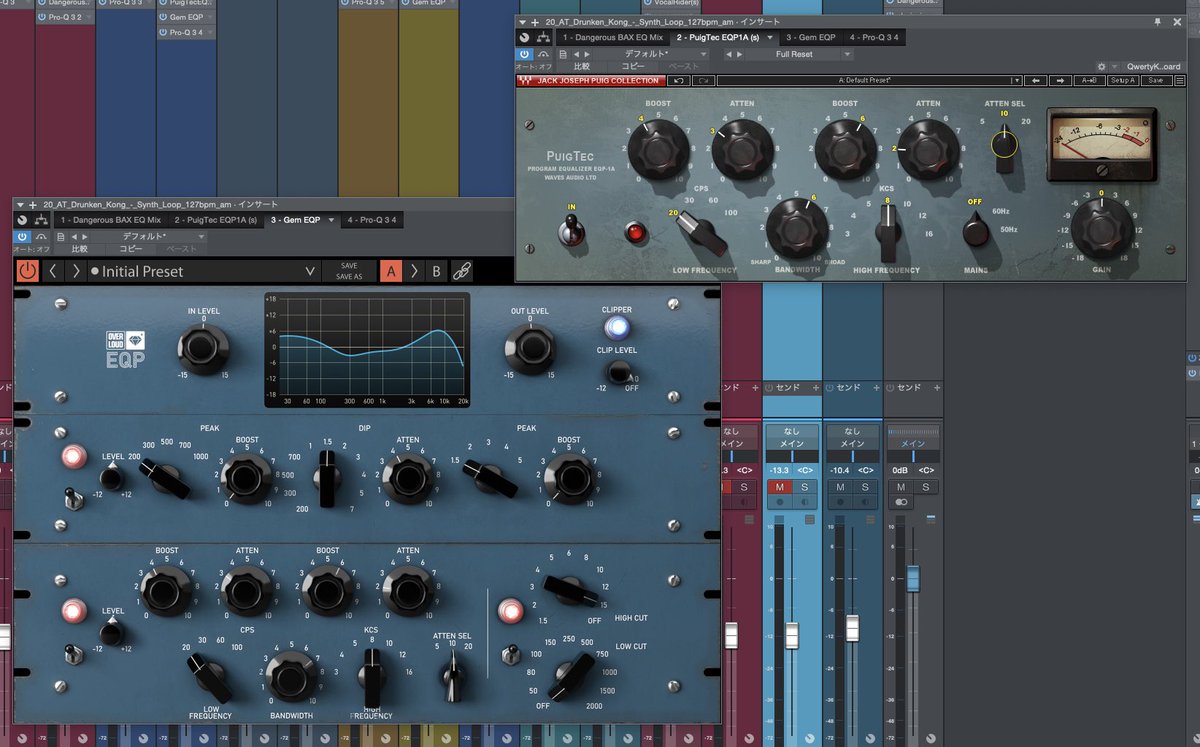Viewport: 1200px width, 747px height.
Task: Click bypass power icon in Gem EQP window
Action: [x=22, y=236]
